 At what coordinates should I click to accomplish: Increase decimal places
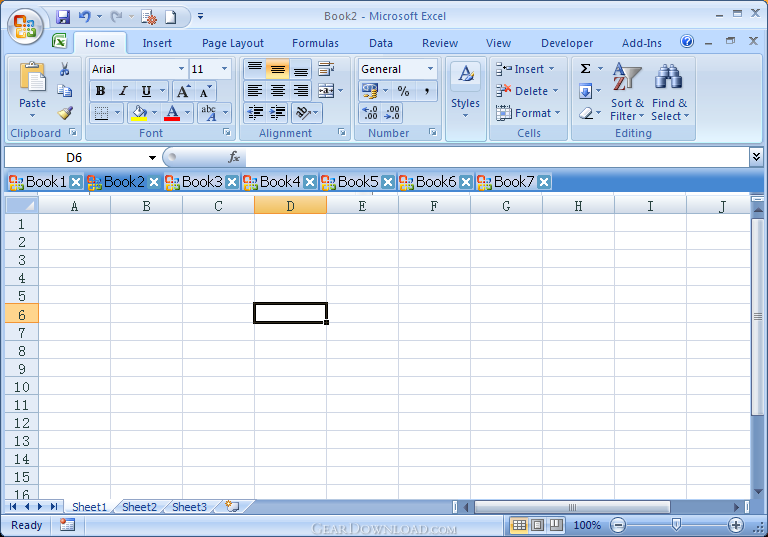[370, 113]
